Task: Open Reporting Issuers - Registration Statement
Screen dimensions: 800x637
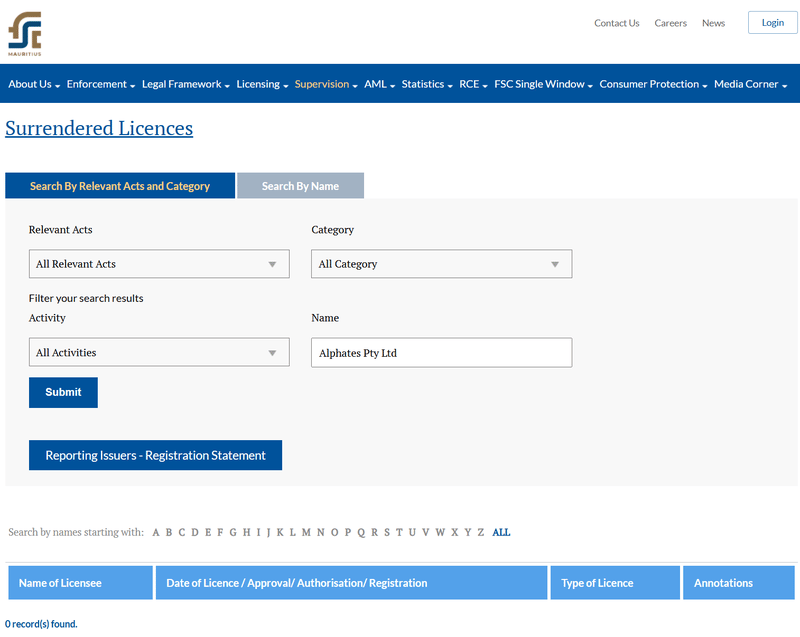Action: click(156, 455)
